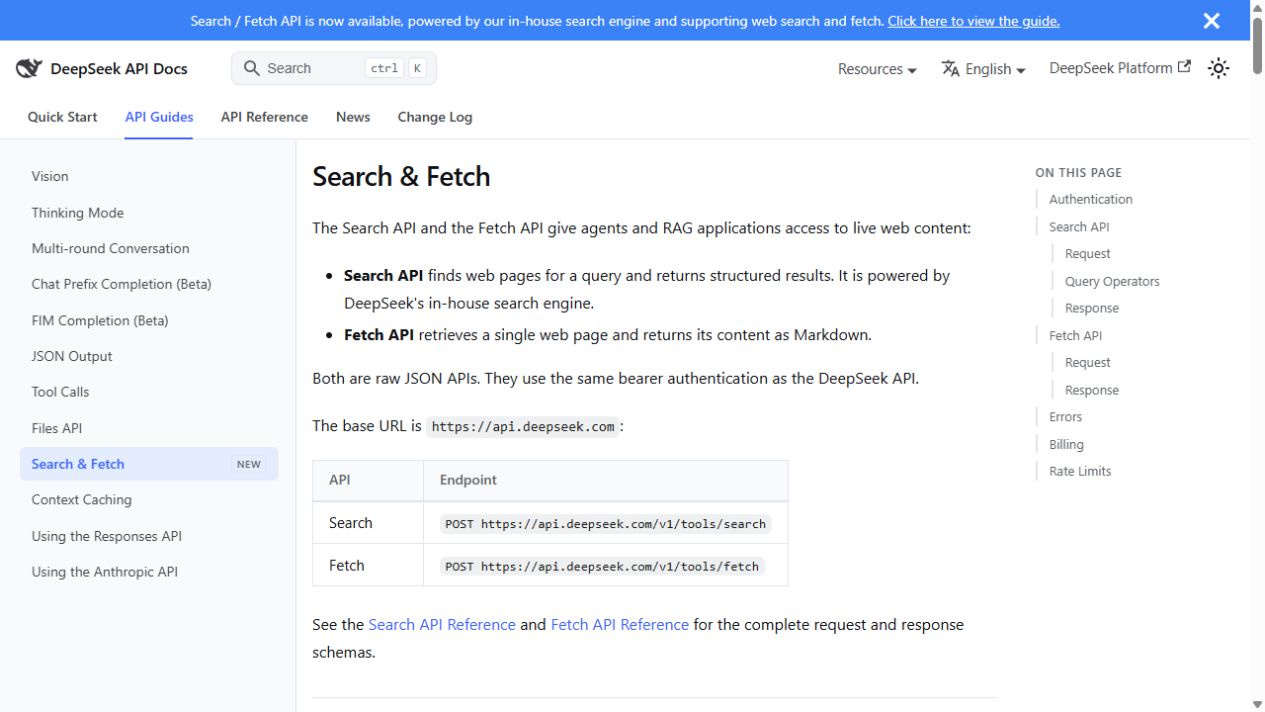Switch to the Quick Start tab
The height and width of the screenshot is (712, 1265).
pyautogui.click(x=62, y=117)
